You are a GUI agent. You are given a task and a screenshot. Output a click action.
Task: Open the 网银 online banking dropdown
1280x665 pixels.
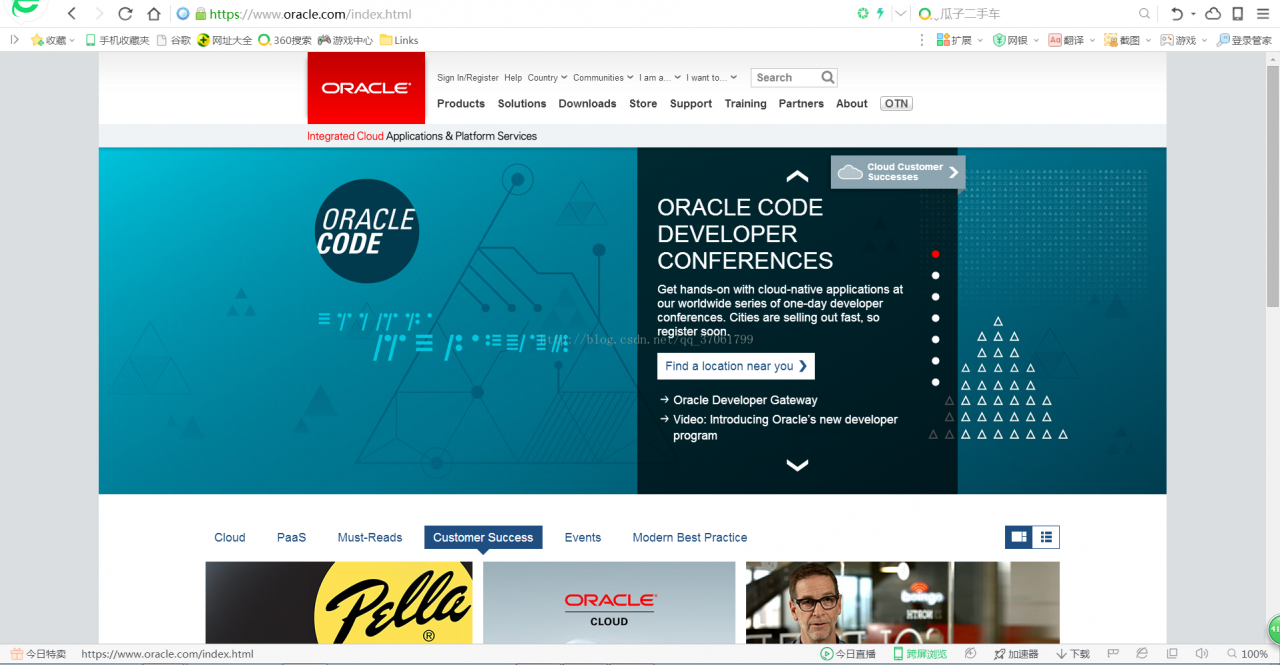click(1017, 40)
